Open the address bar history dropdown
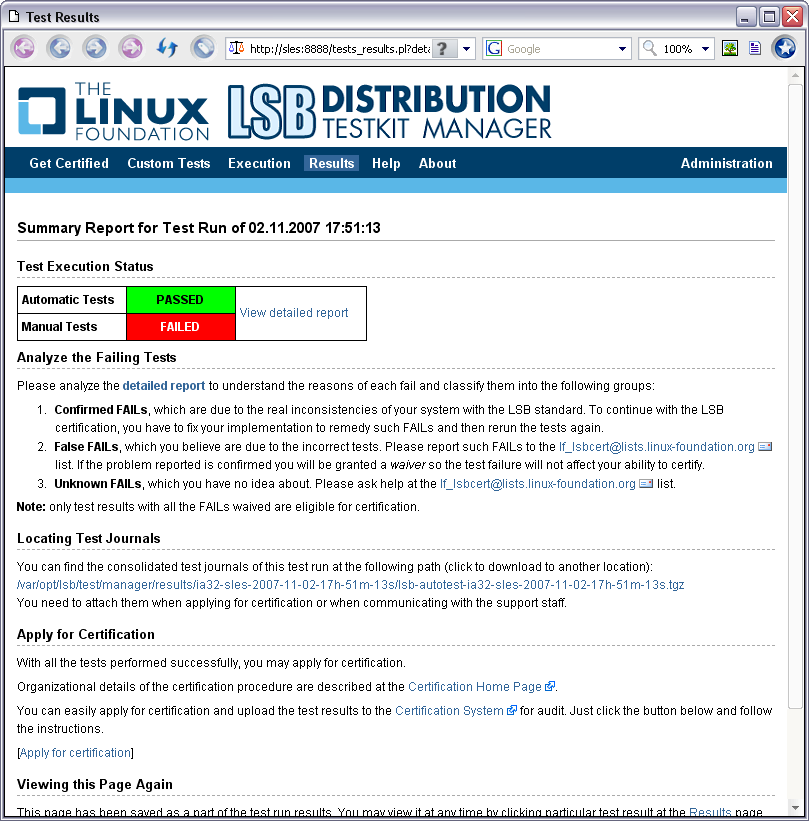 467,49
